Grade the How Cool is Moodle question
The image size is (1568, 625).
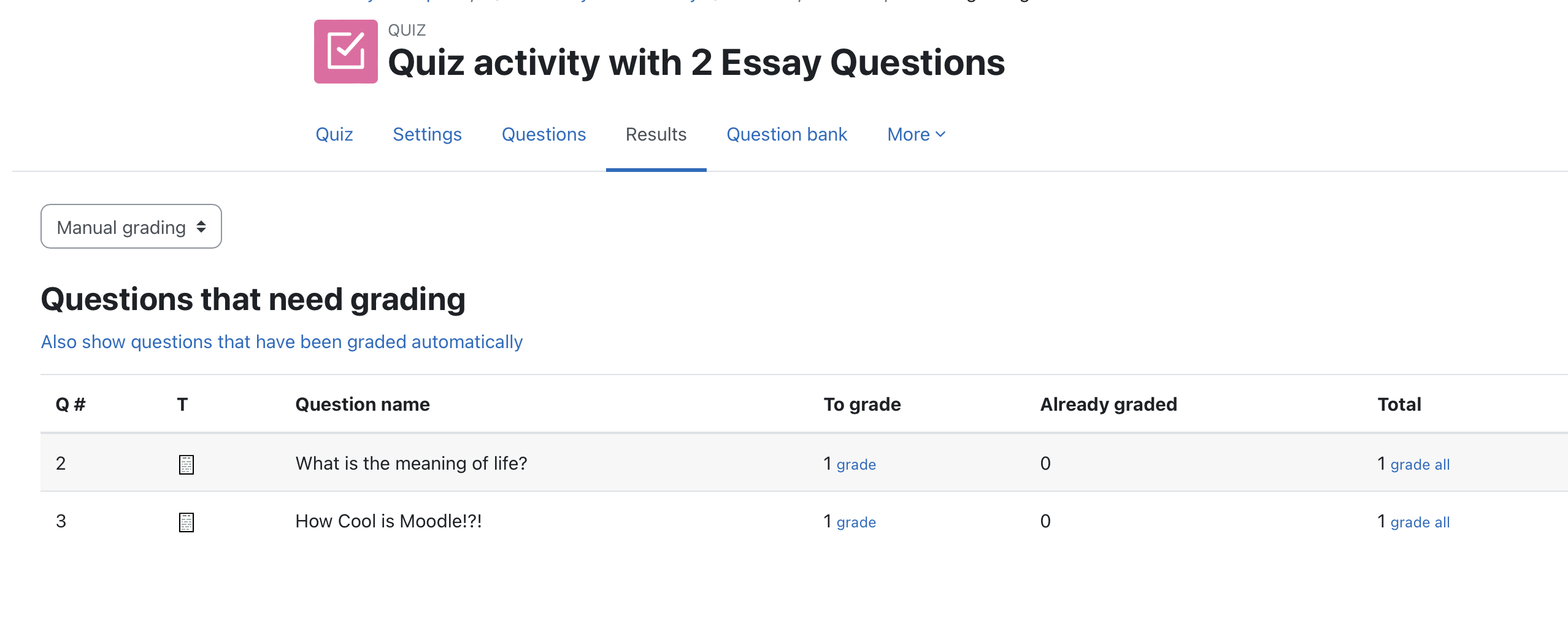point(856,522)
